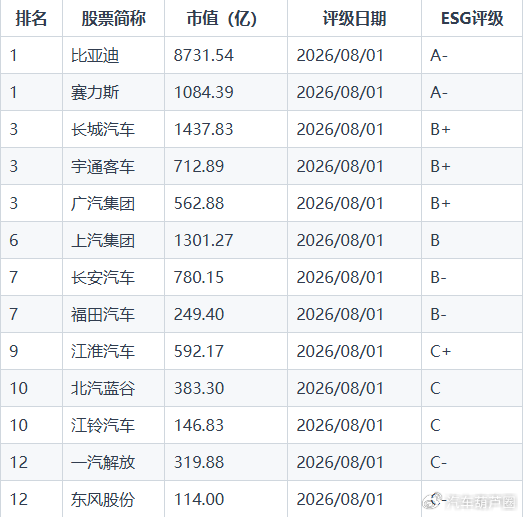523x517 pixels.
Task: Click the 市值（亿） column header
Action: click(x=225, y=18)
